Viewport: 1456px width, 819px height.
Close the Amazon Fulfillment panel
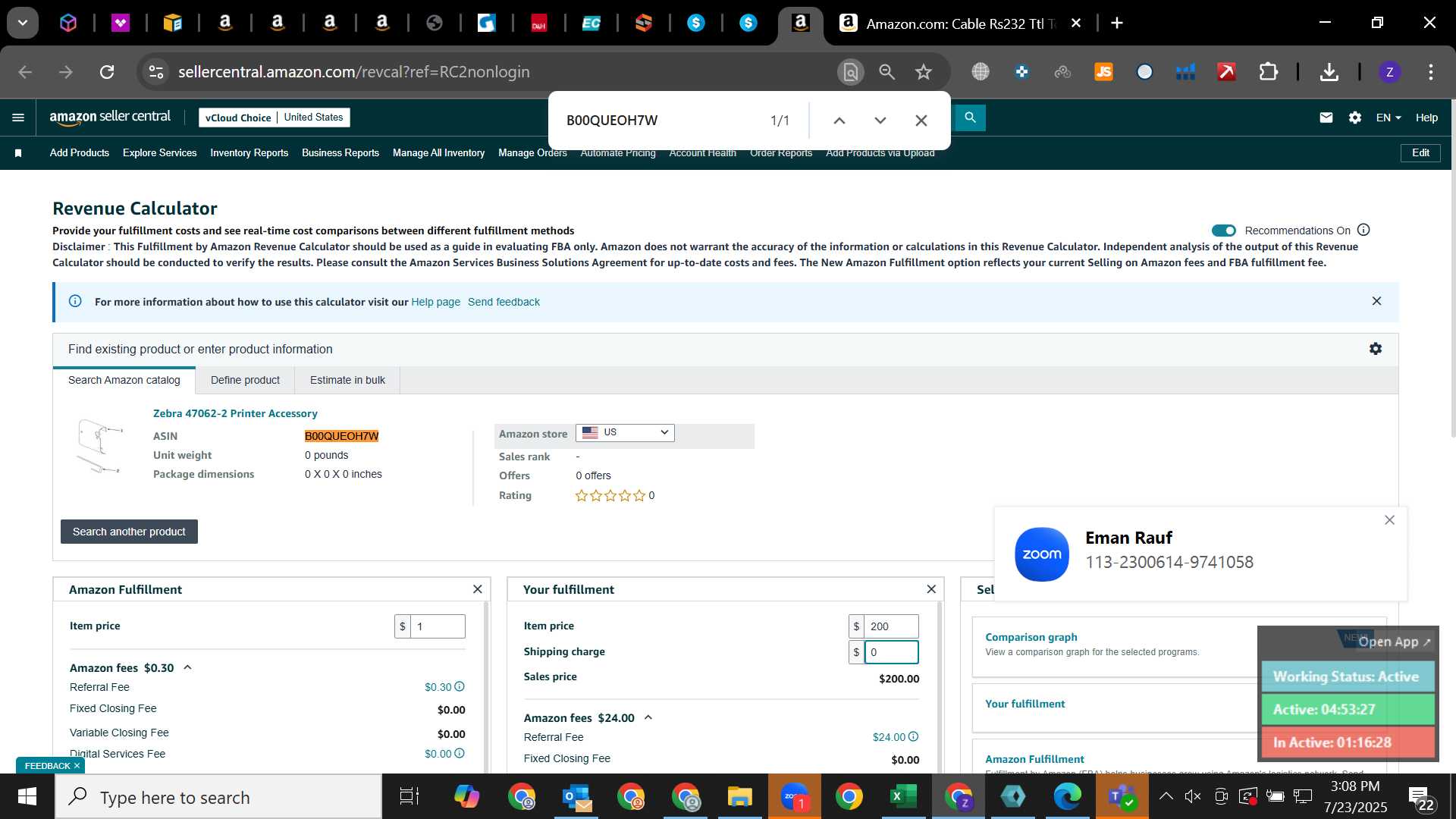point(477,589)
